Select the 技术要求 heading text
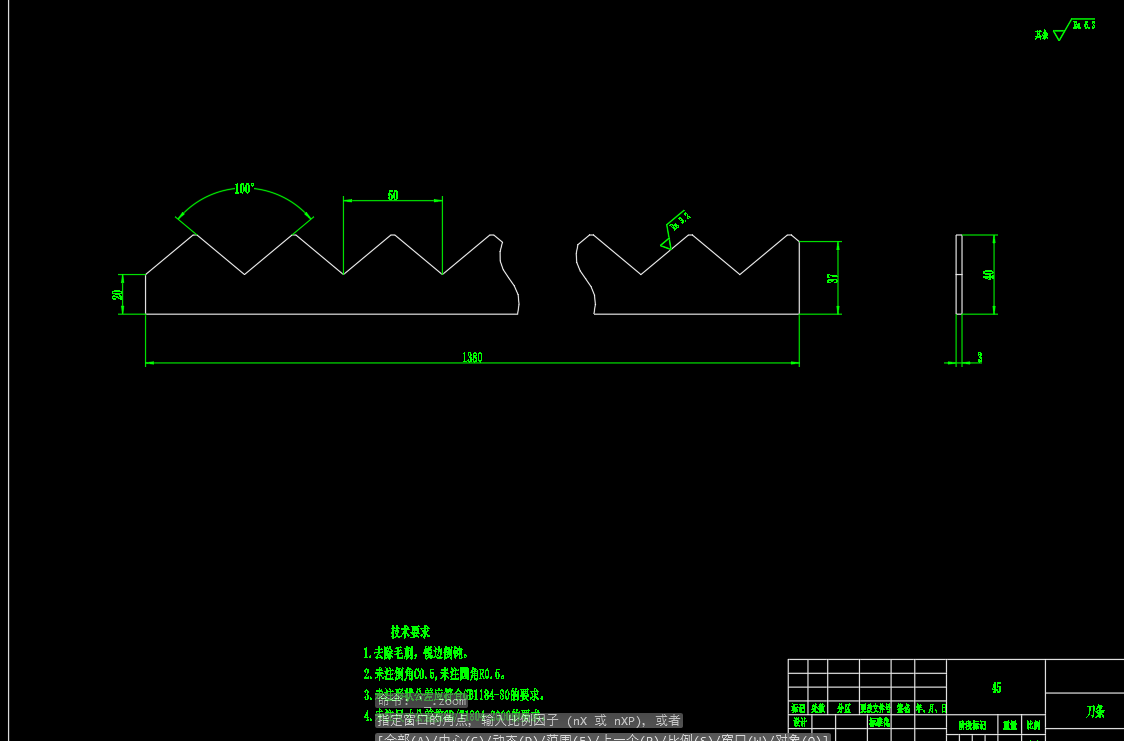The height and width of the screenshot is (741, 1124). [410, 631]
